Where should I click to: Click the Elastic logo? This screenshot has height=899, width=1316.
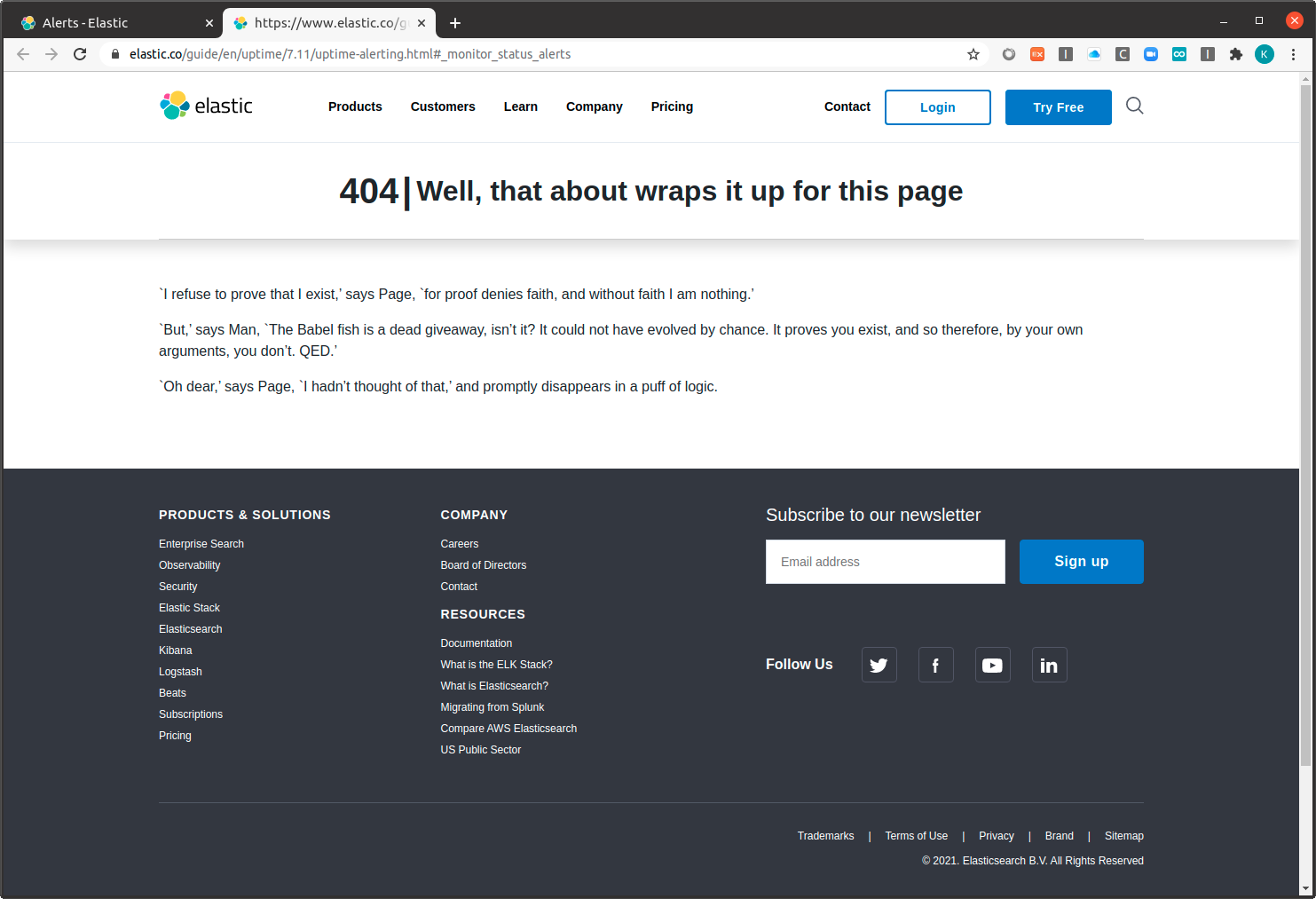[205, 106]
